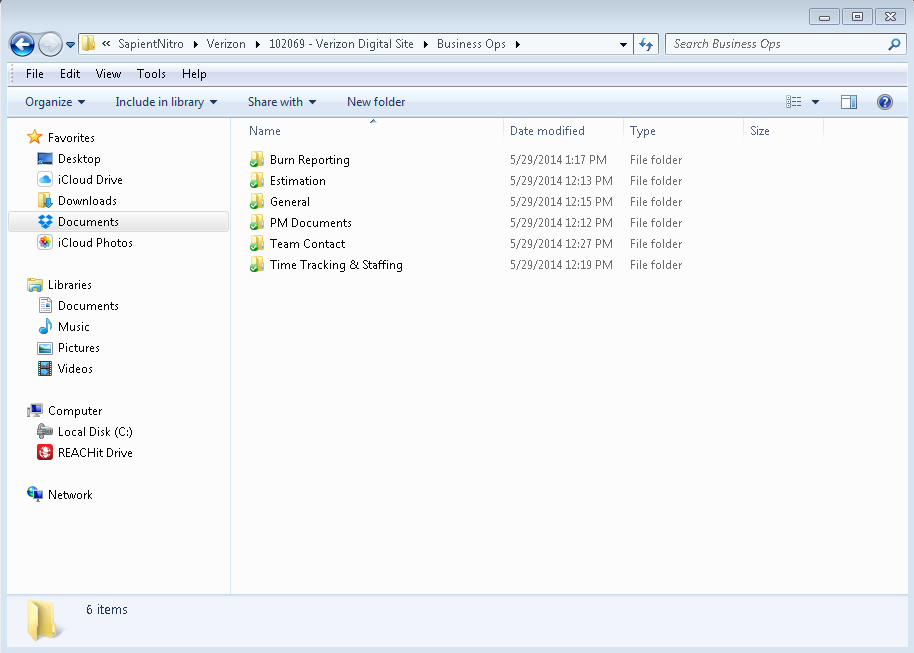Expand hidden path chevron before SapientNitro

(106, 44)
